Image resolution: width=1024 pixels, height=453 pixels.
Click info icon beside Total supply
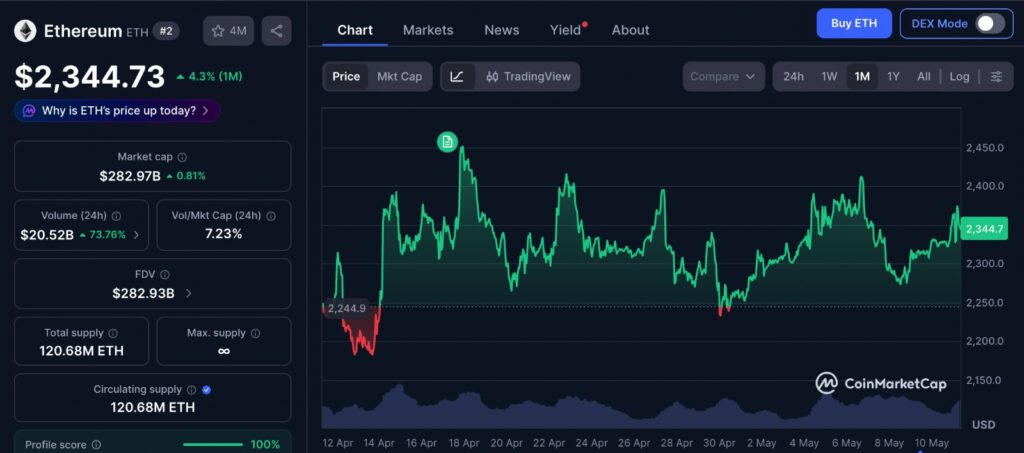[113, 334]
